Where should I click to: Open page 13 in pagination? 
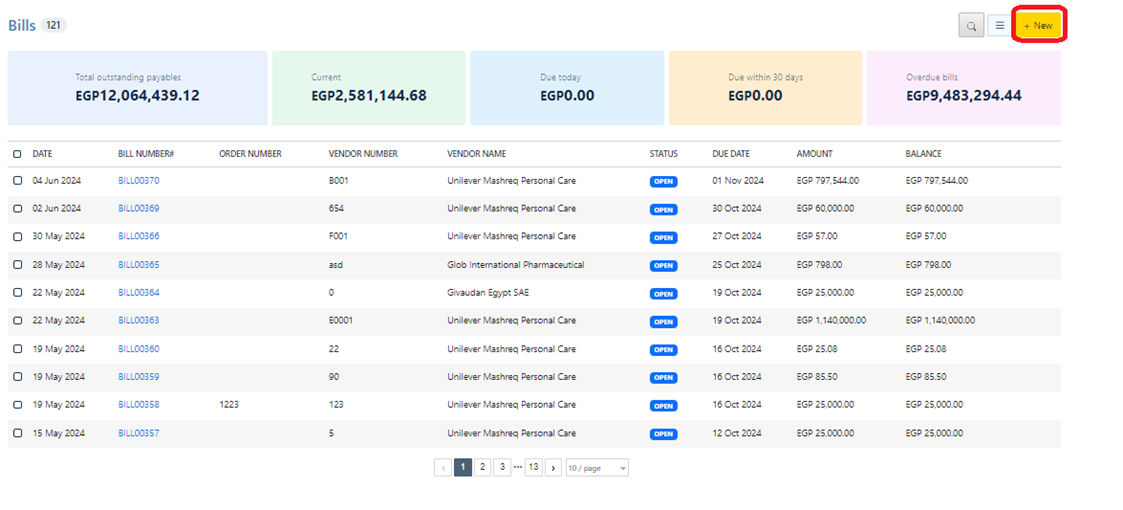(x=534, y=467)
